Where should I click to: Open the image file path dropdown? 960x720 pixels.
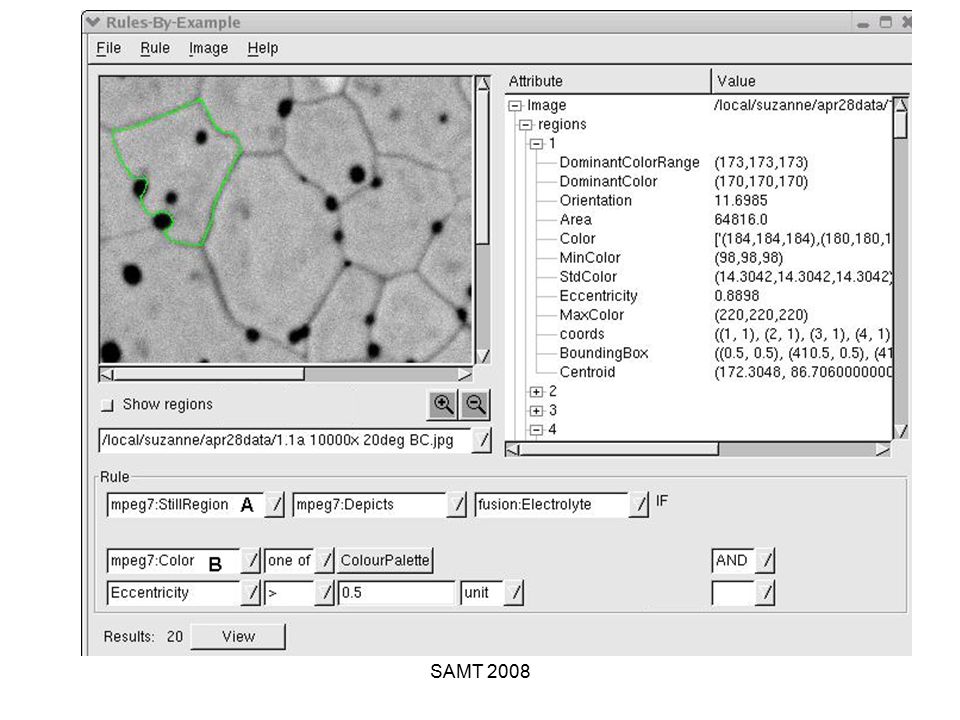[482, 440]
